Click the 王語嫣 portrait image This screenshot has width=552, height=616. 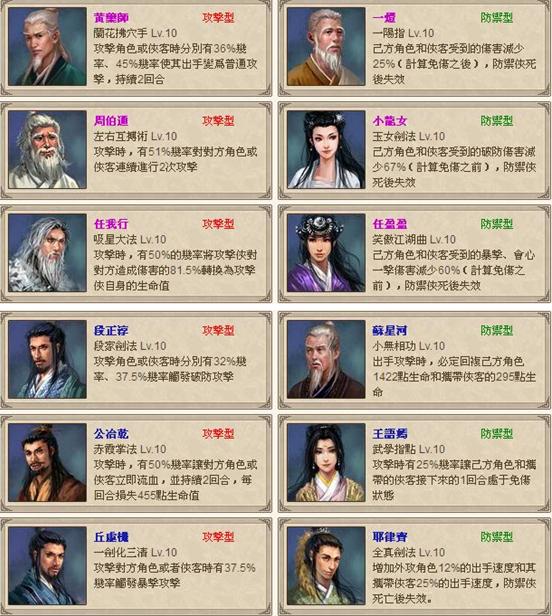[x=326, y=462]
